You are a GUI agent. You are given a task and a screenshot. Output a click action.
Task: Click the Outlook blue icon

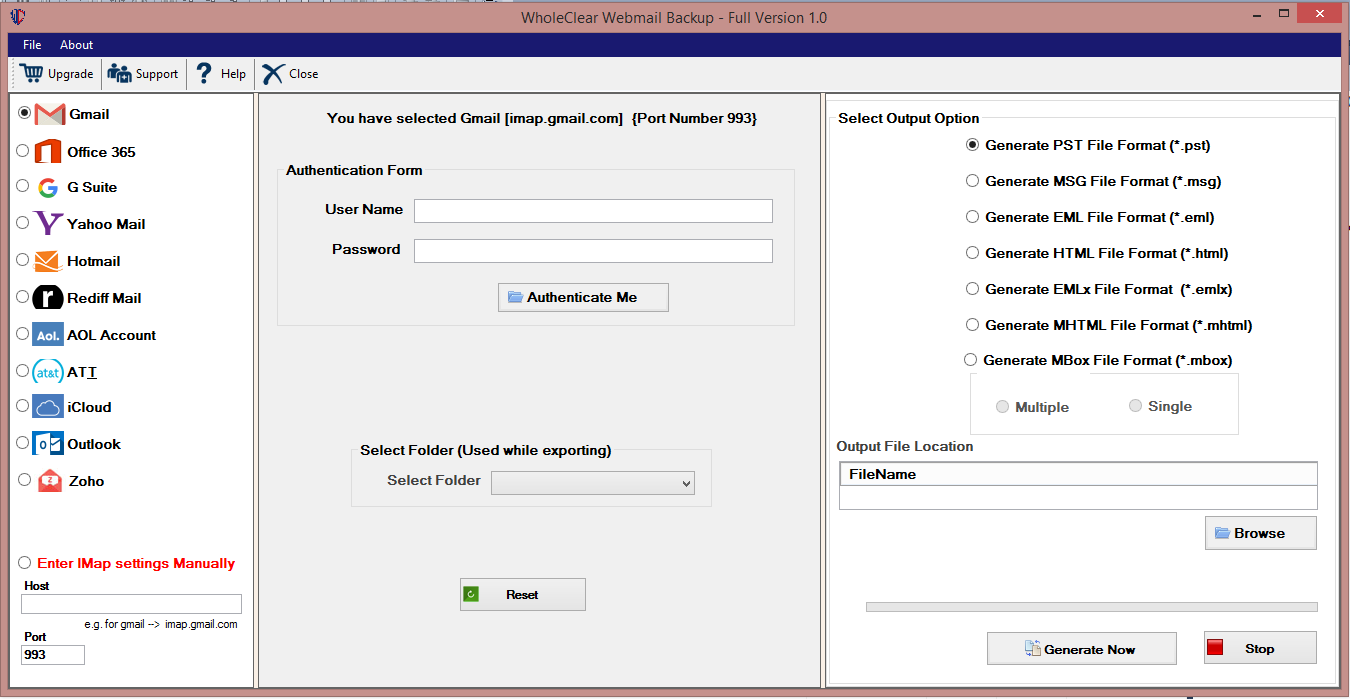pyautogui.click(x=48, y=444)
